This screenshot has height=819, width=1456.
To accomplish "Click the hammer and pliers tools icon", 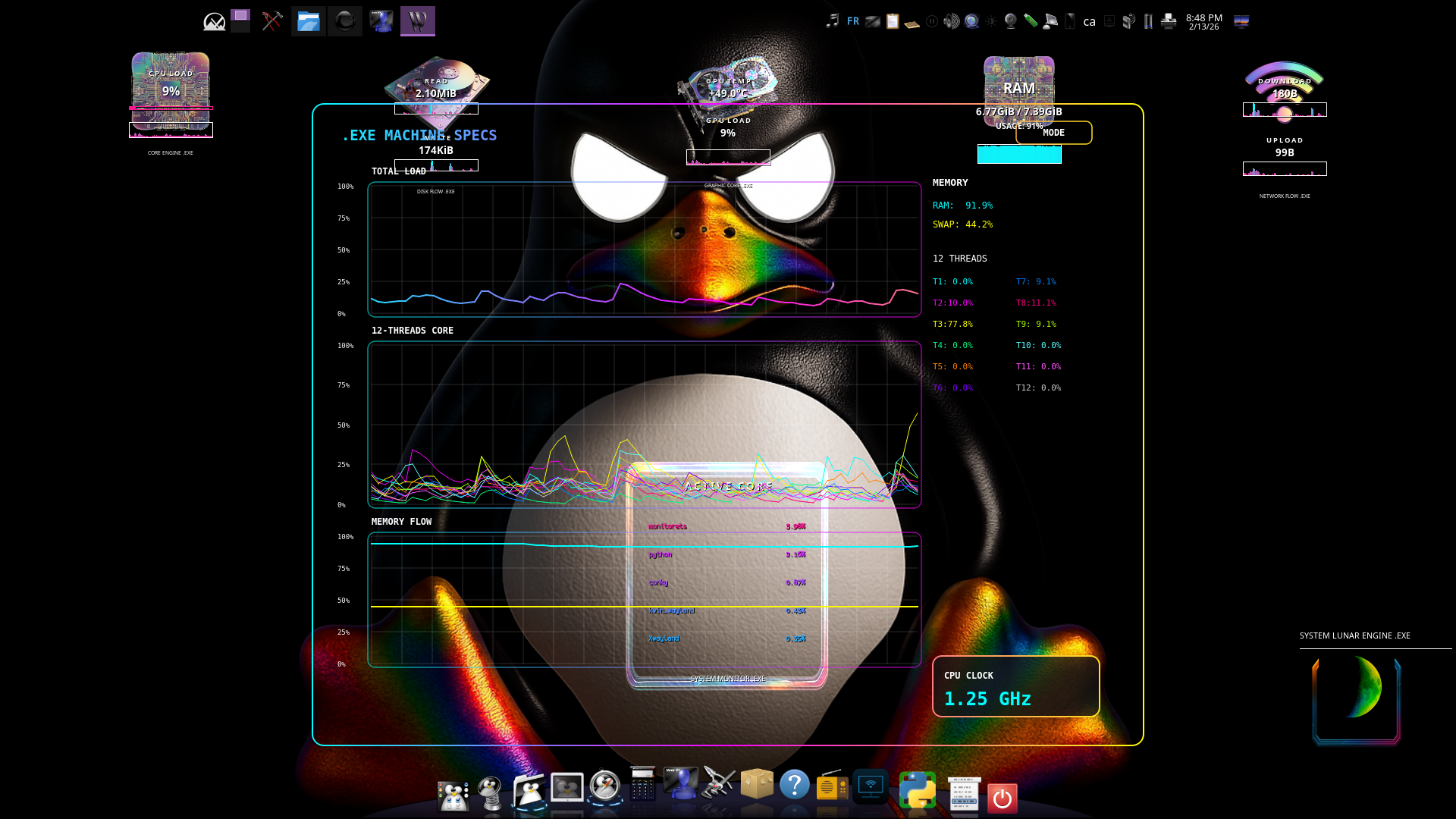I will pyautogui.click(x=272, y=21).
